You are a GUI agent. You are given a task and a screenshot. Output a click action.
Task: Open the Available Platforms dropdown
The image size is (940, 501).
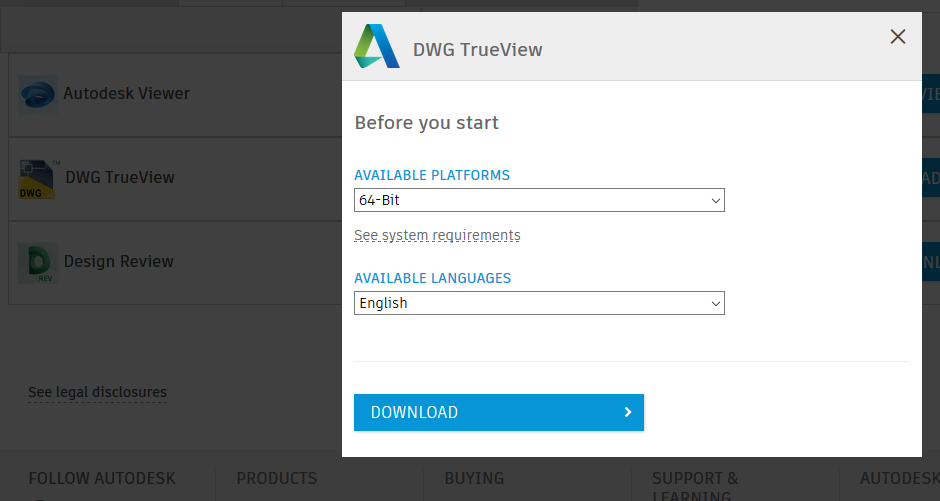(x=539, y=200)
